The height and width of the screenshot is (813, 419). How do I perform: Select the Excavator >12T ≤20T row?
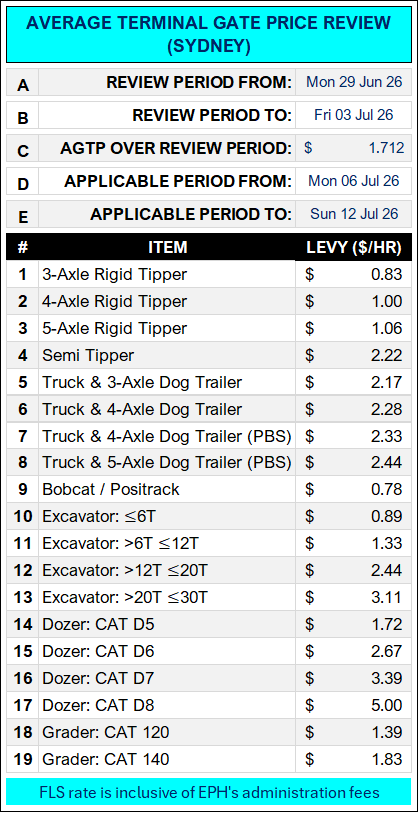(x=210, y=570)
